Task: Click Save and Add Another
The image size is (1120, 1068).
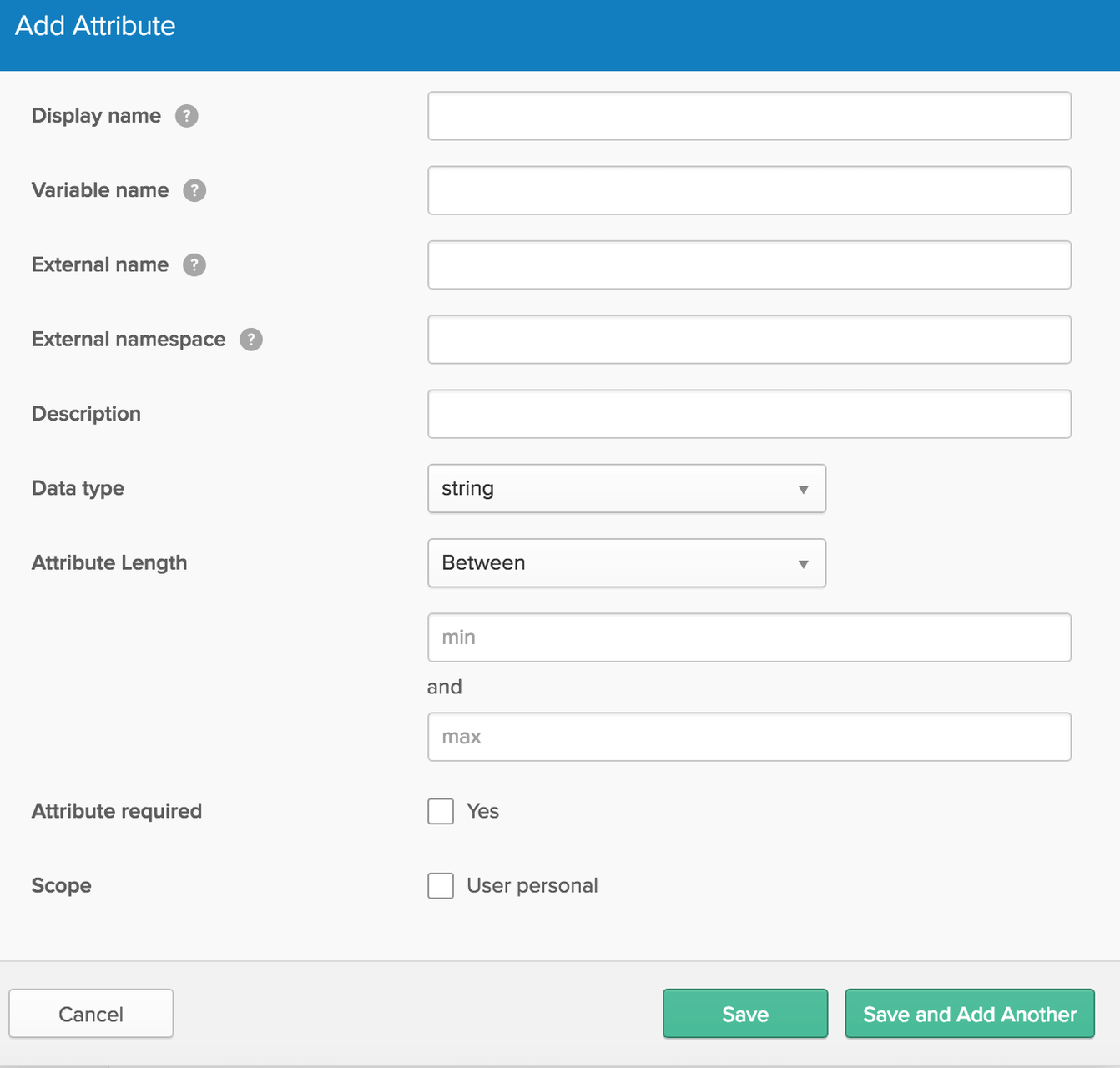Action: coord(969,1014)
